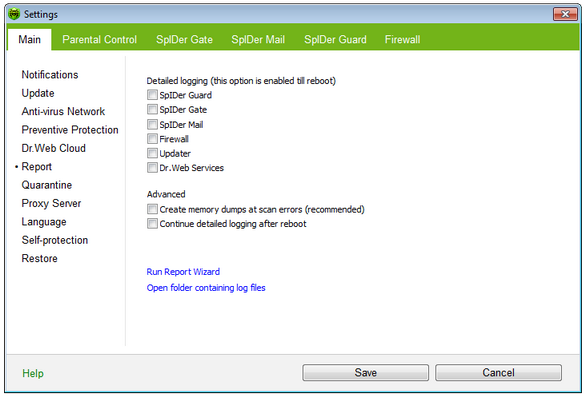The image size is (586, 398).
Task: Enable SpIDer Mail detailed logging checkbox
Action: tap(152, 124)
